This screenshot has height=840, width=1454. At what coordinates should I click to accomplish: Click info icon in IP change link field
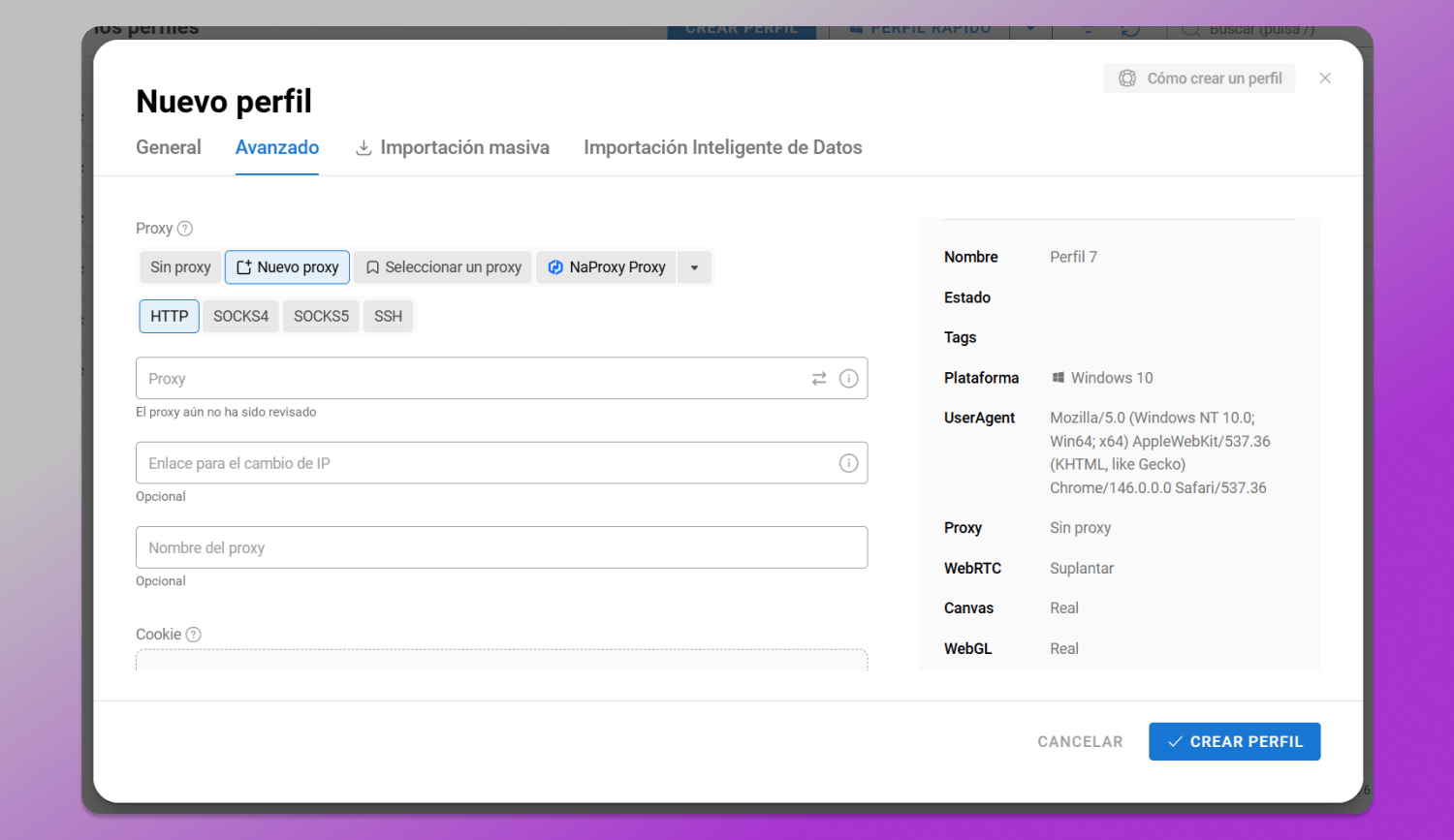848,463
